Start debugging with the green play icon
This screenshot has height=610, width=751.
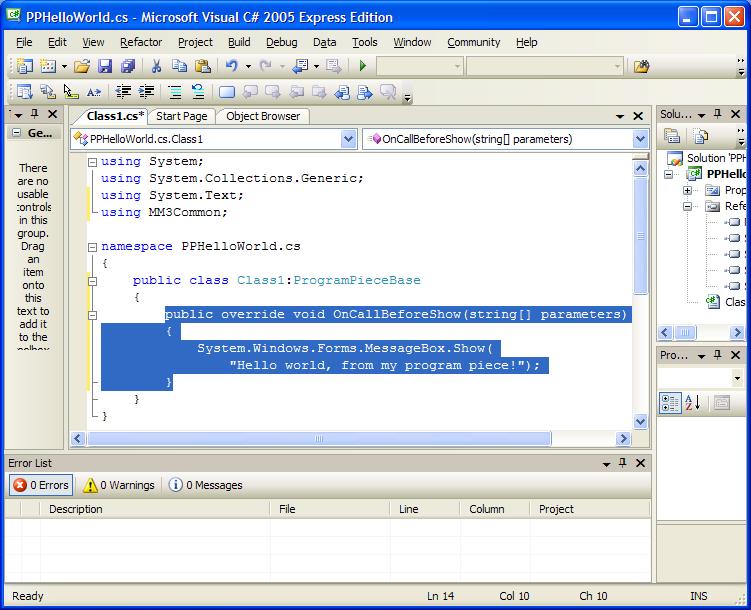click(363, 66)
